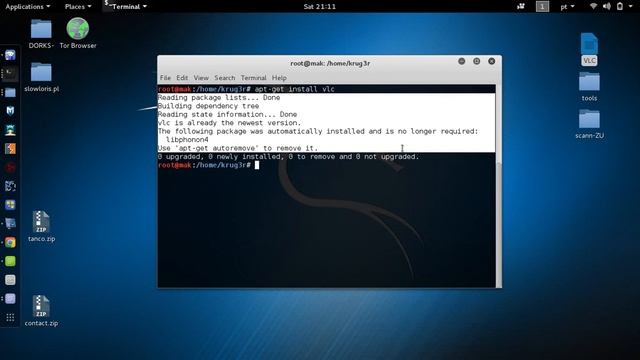The width and height of the screenshot is (640, 360).
Task: Open the Files manager icon in the dock
Action: [10, 93]
